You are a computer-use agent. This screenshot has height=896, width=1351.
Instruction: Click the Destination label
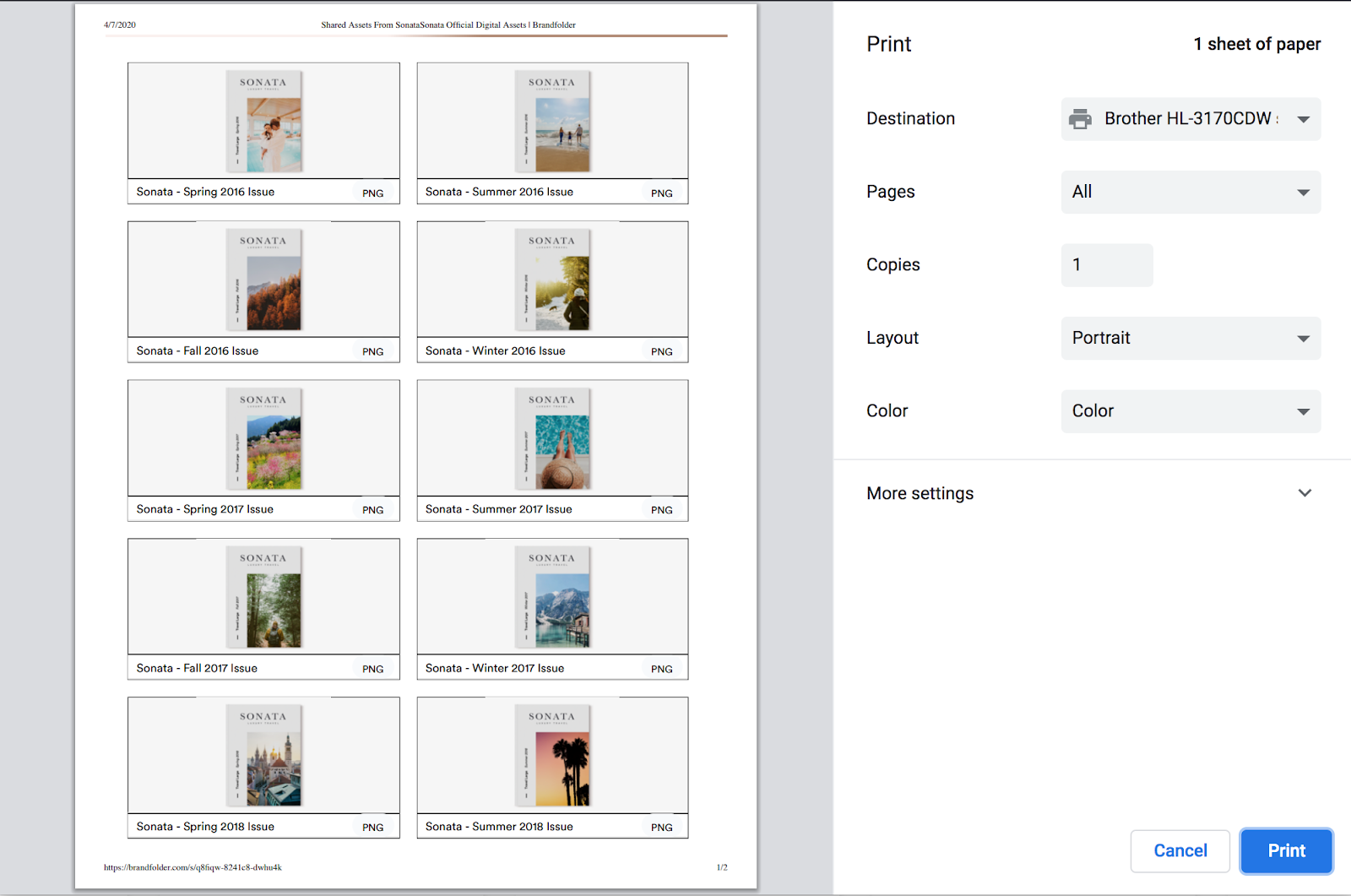(x=910, y=119)
